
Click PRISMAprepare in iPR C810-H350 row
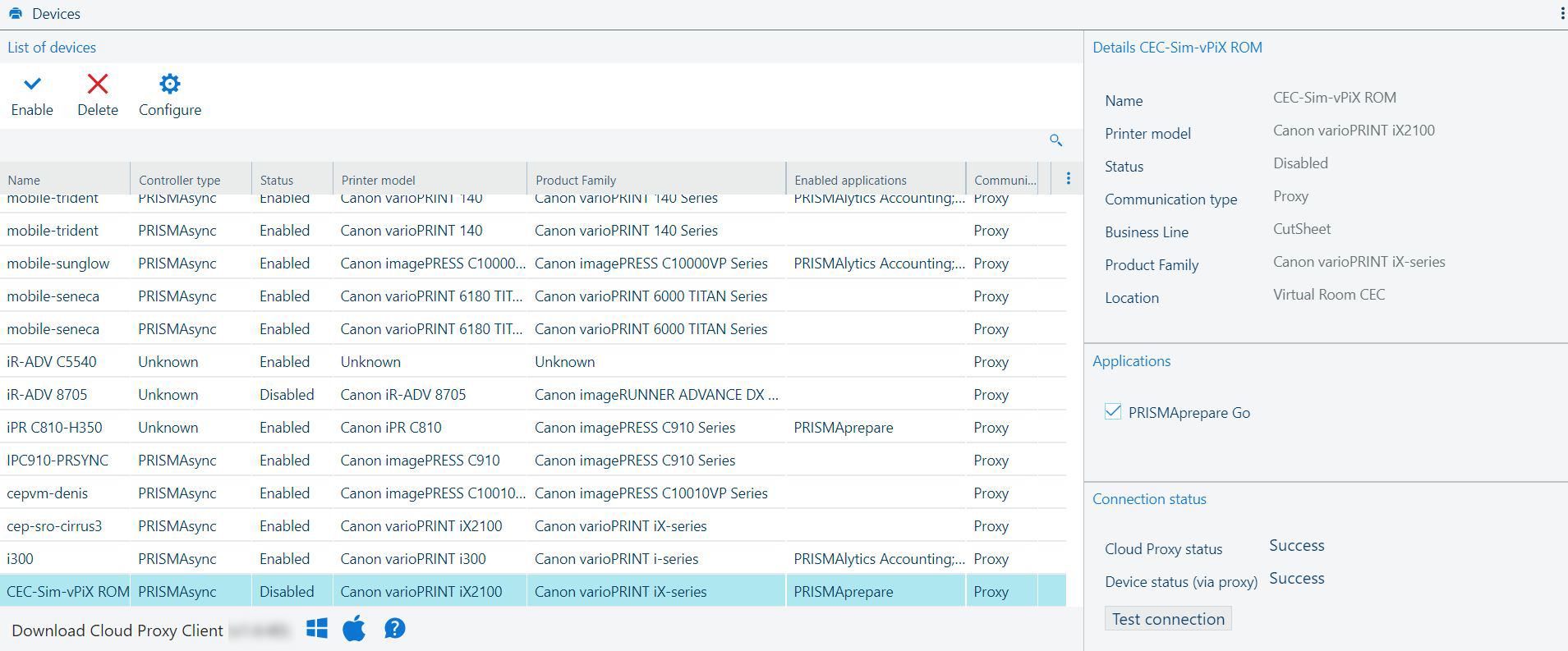[x=844, y=428]
